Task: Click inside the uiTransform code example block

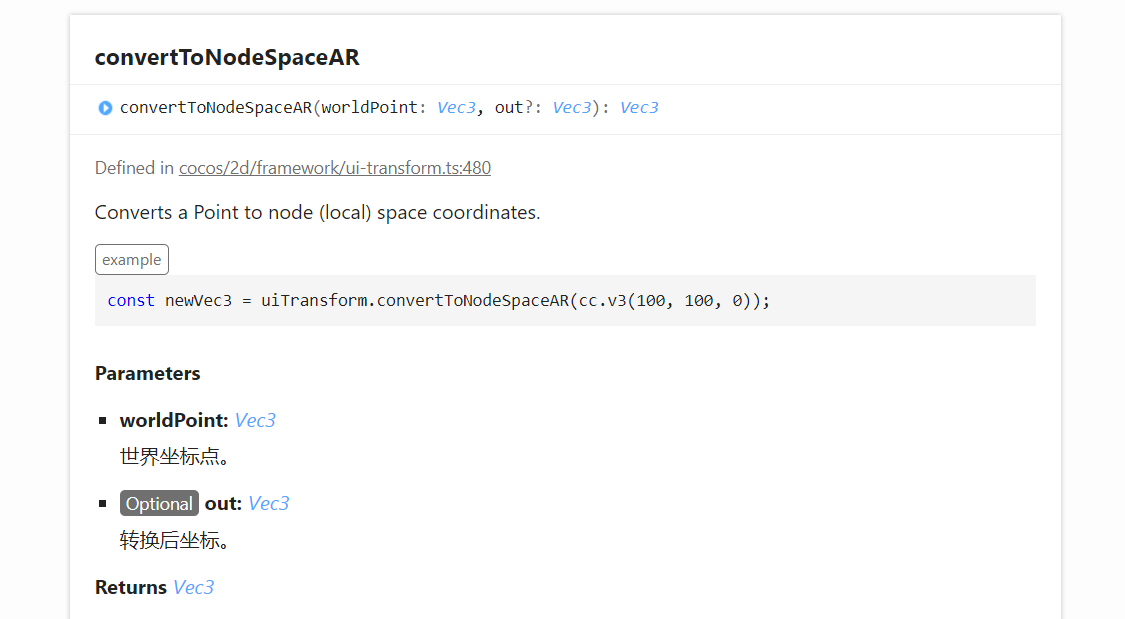Action: point(565,300)
